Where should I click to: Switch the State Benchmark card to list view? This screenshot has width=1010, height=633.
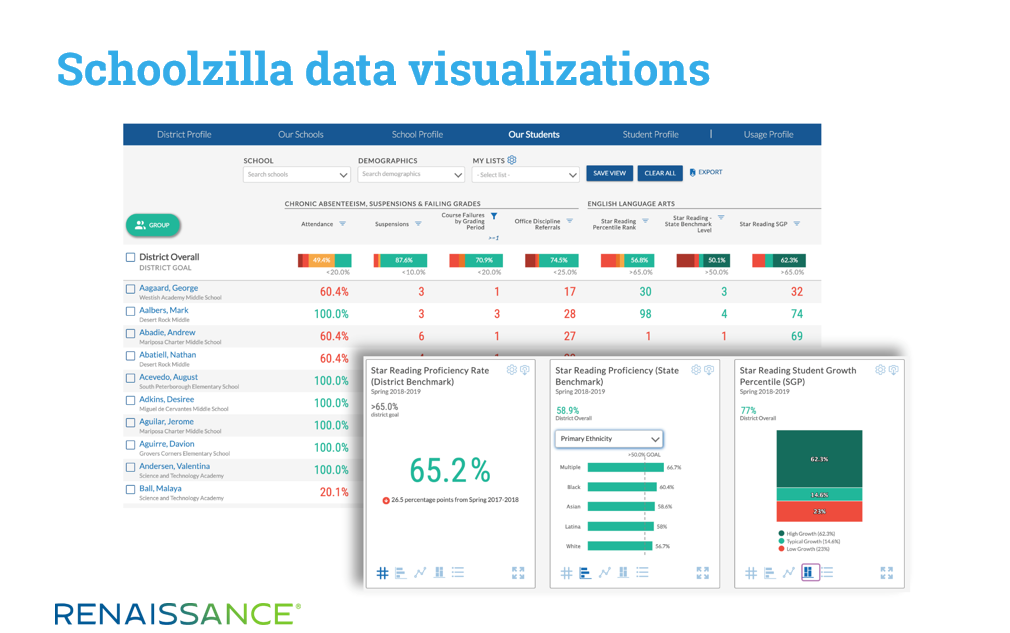point(642,572)
